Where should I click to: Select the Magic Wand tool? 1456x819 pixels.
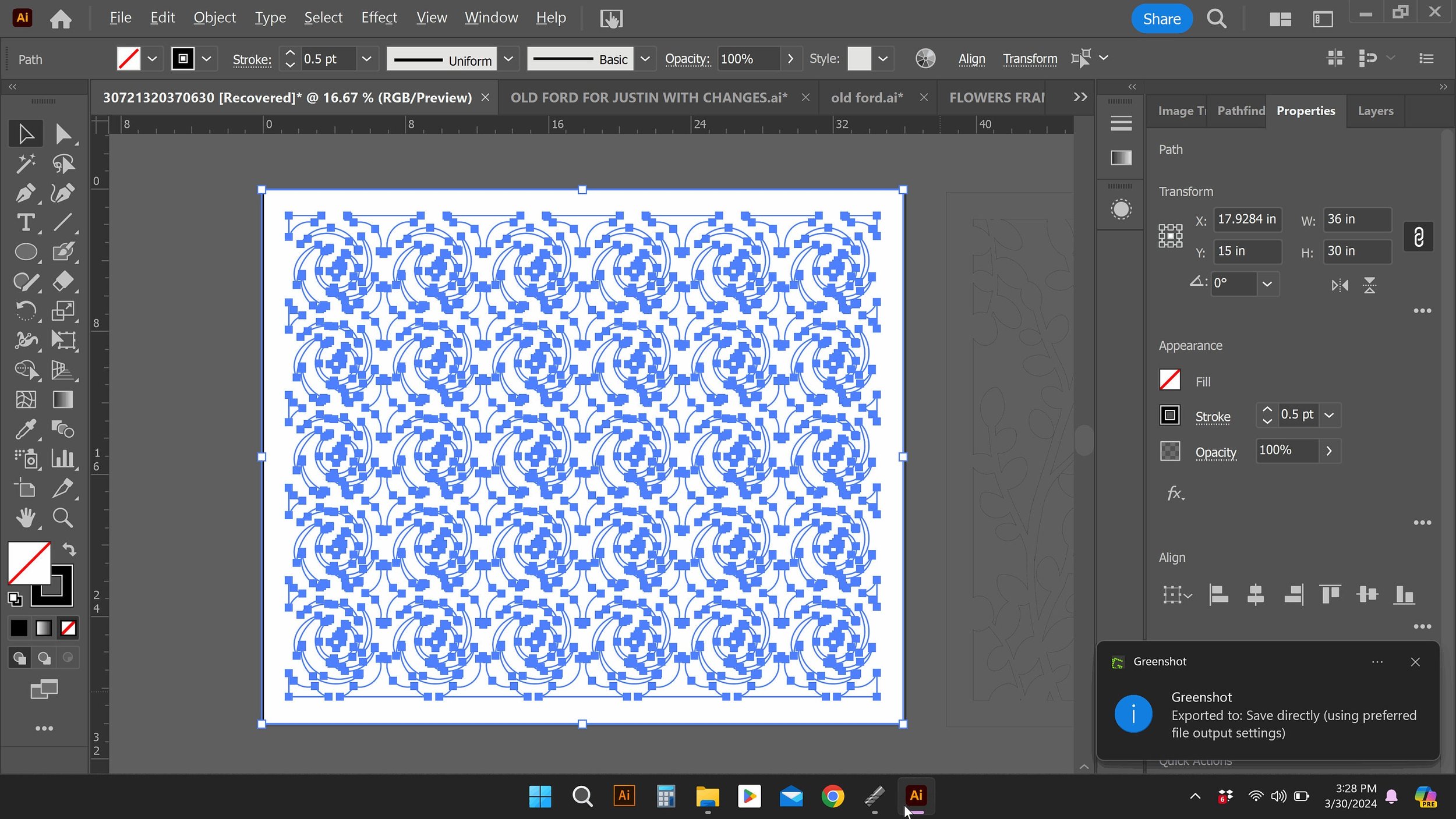(26, 164)
